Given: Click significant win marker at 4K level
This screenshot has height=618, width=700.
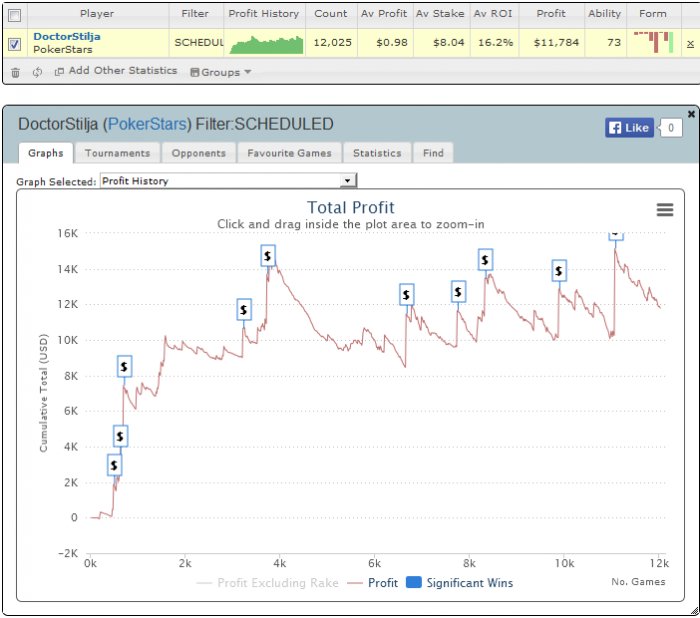Looking at the screenshot, I should [x=120, y=436].
